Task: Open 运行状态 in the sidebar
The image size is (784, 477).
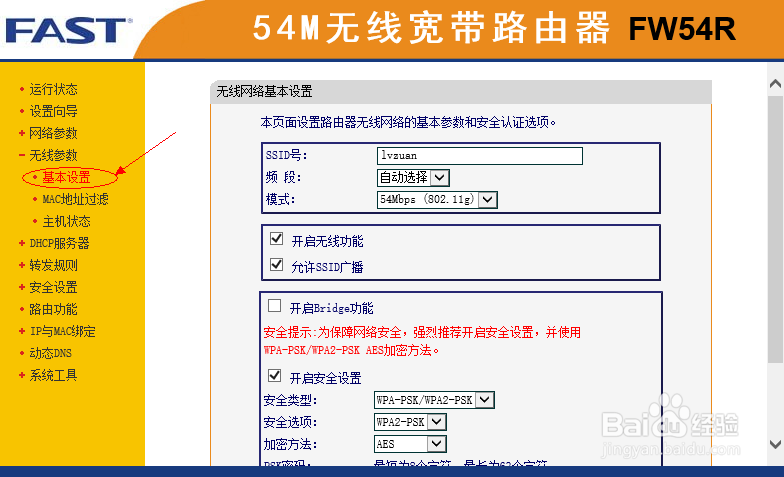Action: (x=53, y=90)
